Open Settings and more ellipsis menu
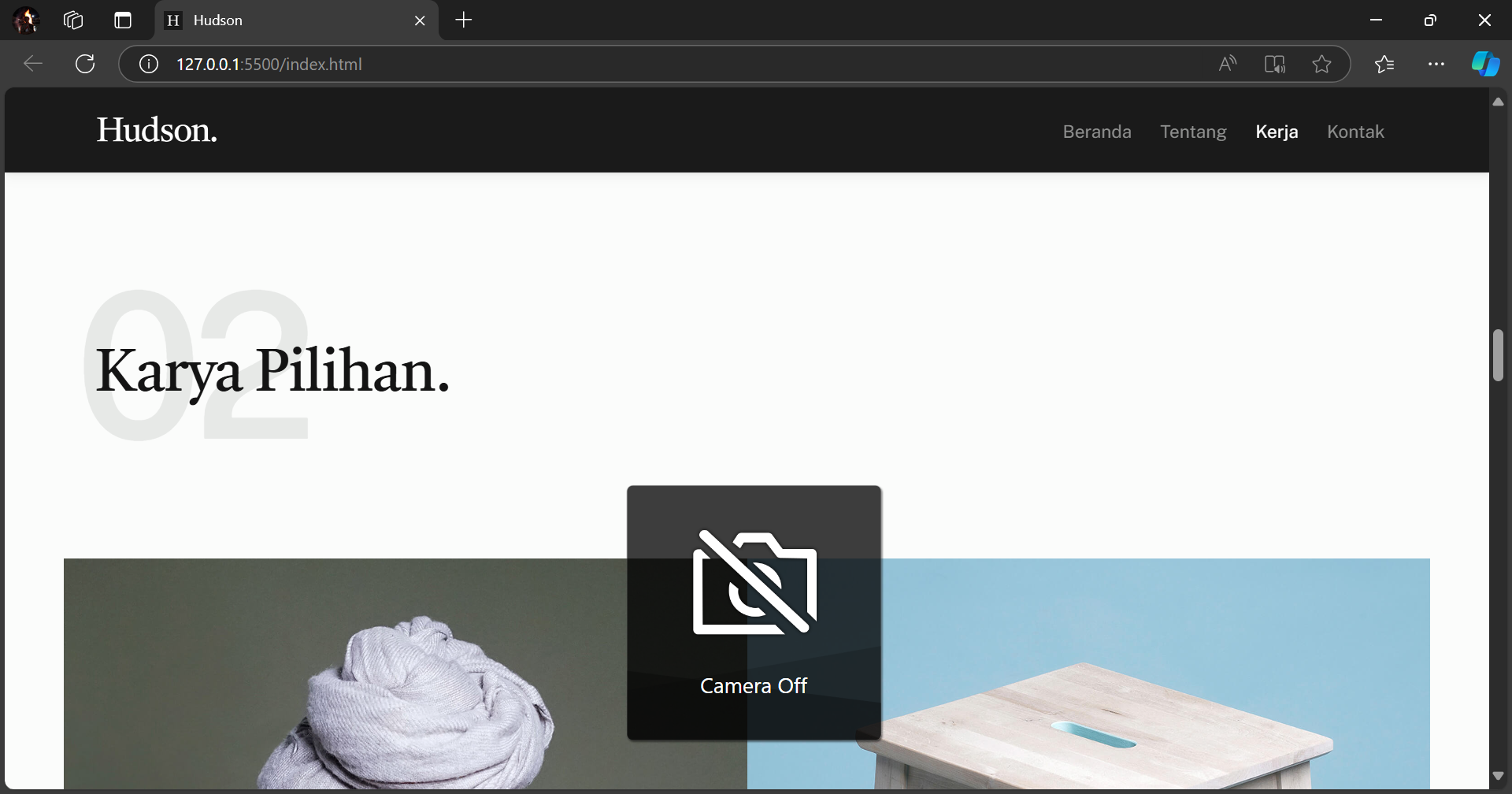 pyautogui.click(x=1436, y=64)
